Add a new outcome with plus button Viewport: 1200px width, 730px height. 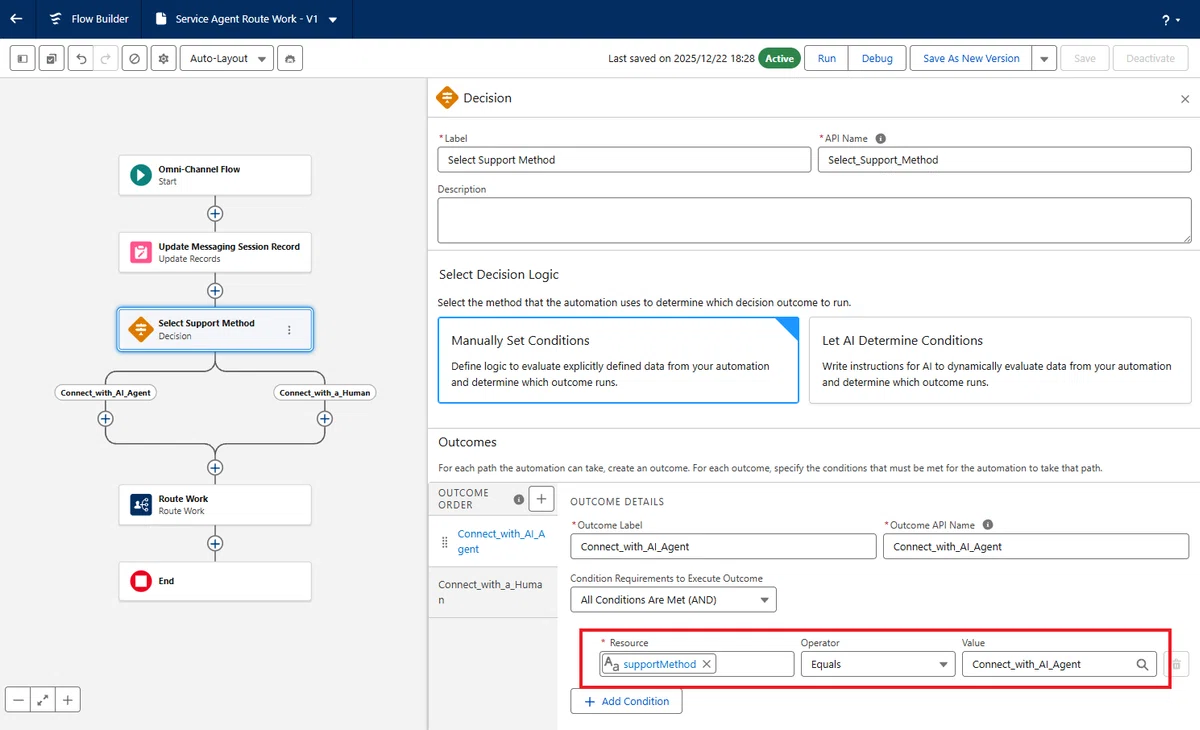pos(541,498)
